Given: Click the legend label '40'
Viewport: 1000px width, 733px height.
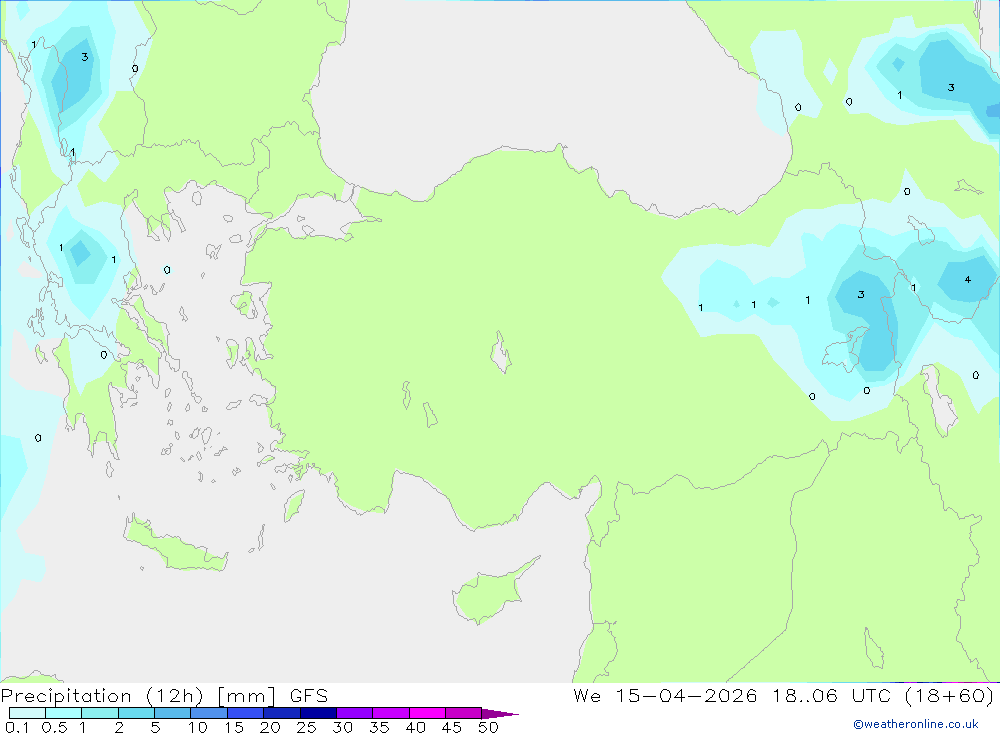Looking at the screenshot, I should pyautogui.click(x=416, y=727).
